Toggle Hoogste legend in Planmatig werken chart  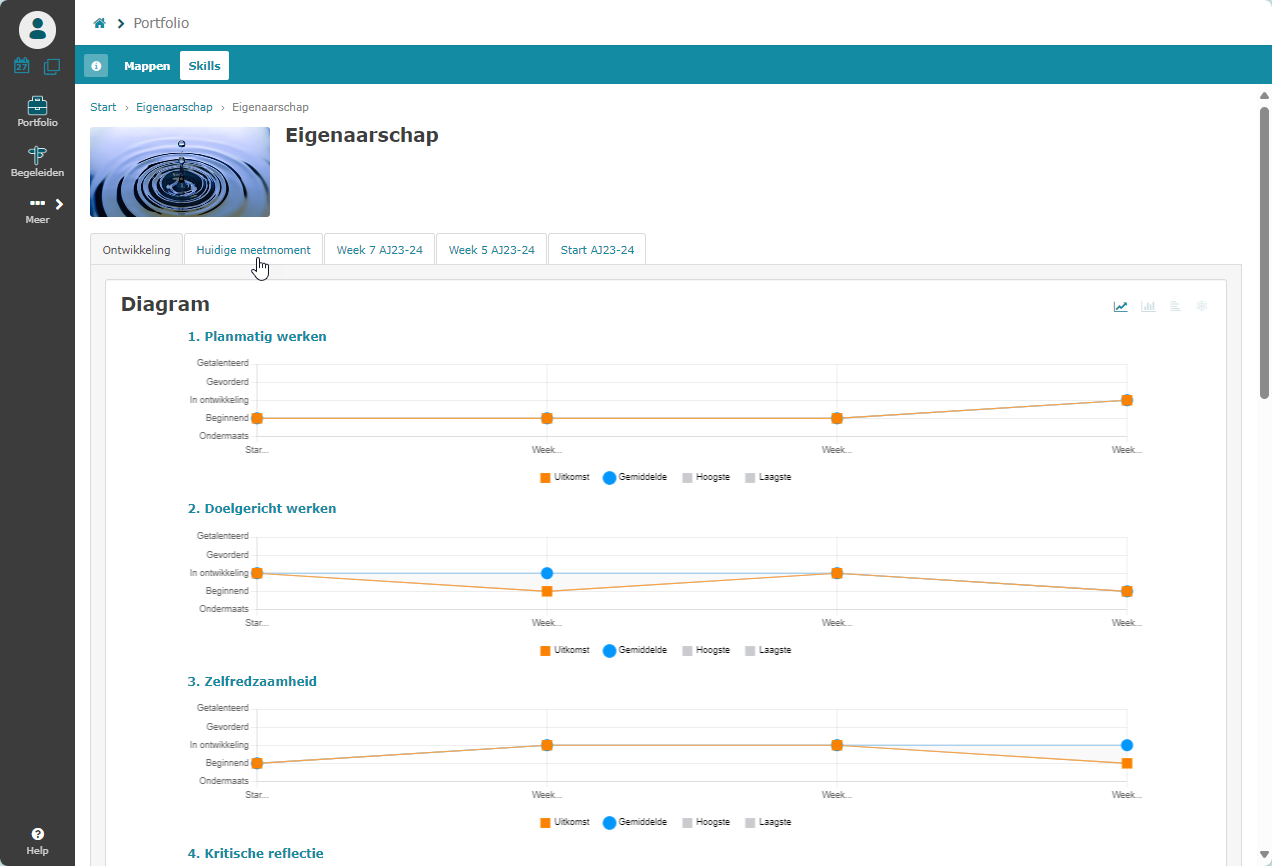coord(706,478)
